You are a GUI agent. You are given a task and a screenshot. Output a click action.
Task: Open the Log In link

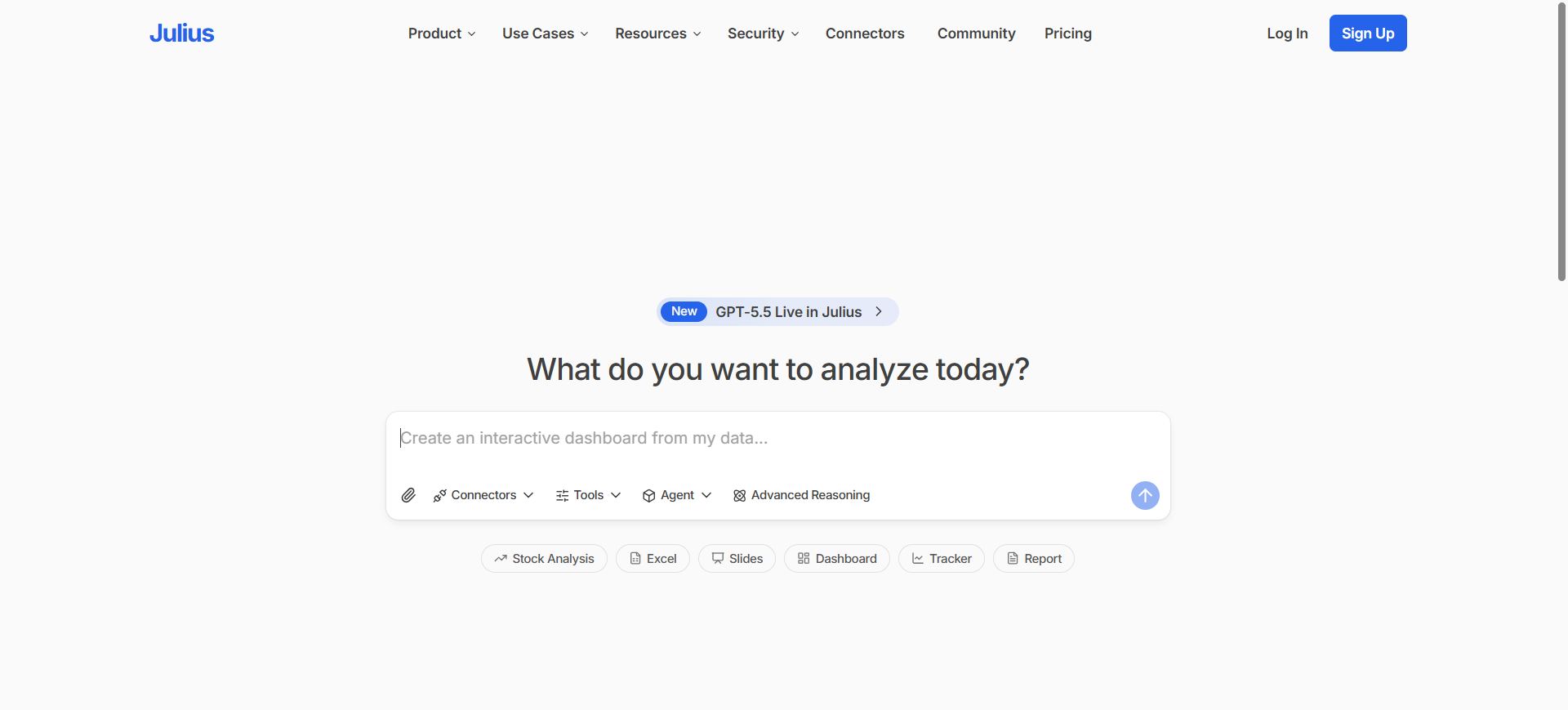(x=1287, y=33)
